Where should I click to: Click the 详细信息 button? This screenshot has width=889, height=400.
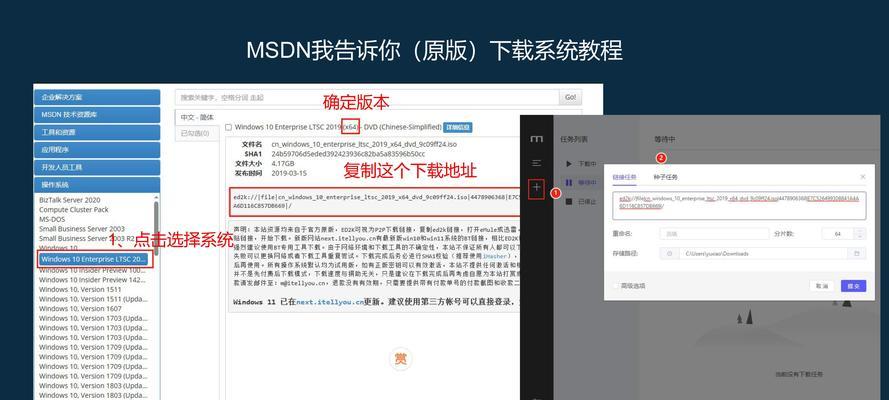click(458, 127)
